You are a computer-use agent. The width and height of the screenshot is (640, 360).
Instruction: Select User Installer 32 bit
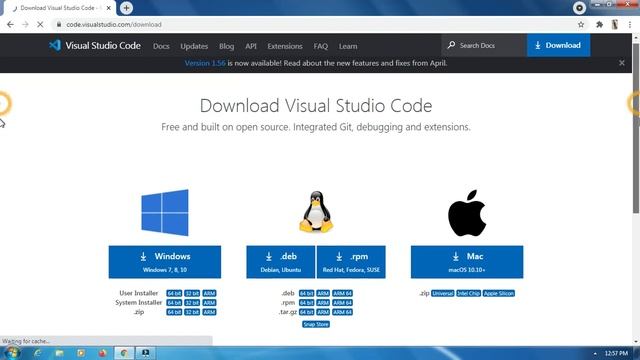(x=192, y=293)
